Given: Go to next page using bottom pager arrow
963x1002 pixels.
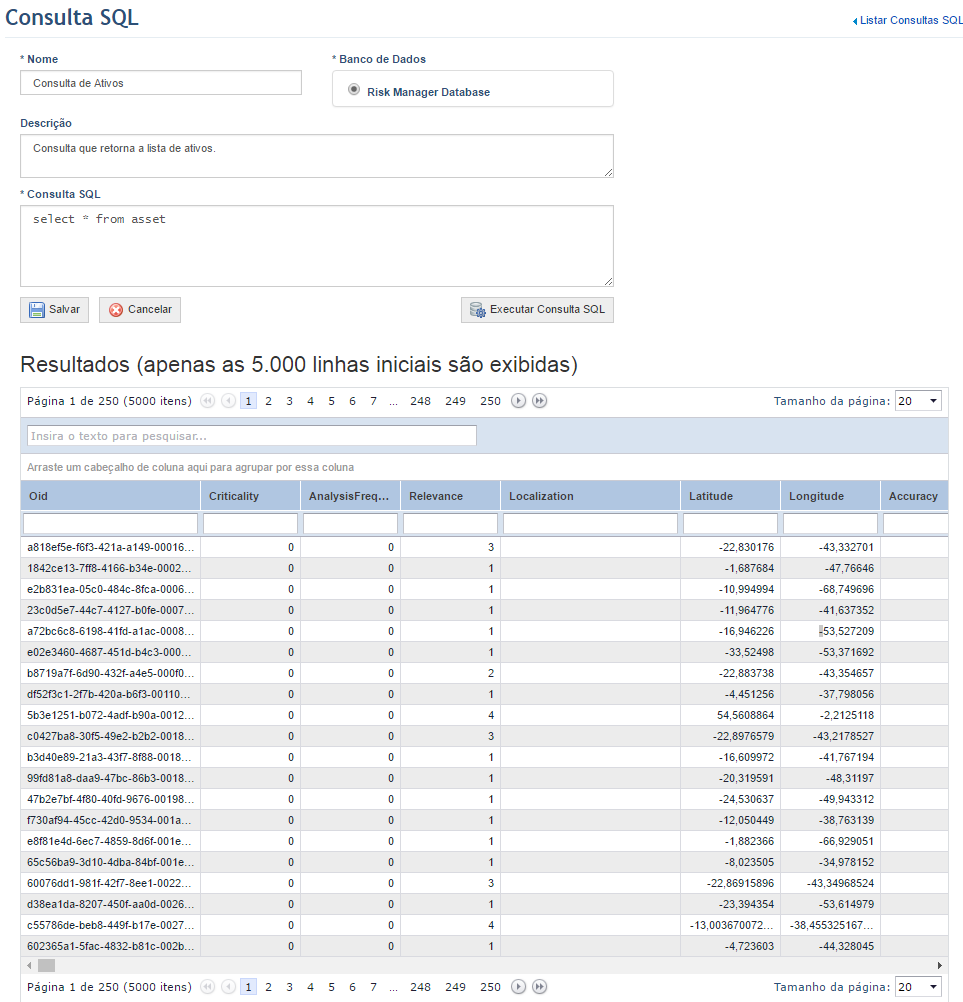Looking at the screenshot, I should tap(518, 987).
